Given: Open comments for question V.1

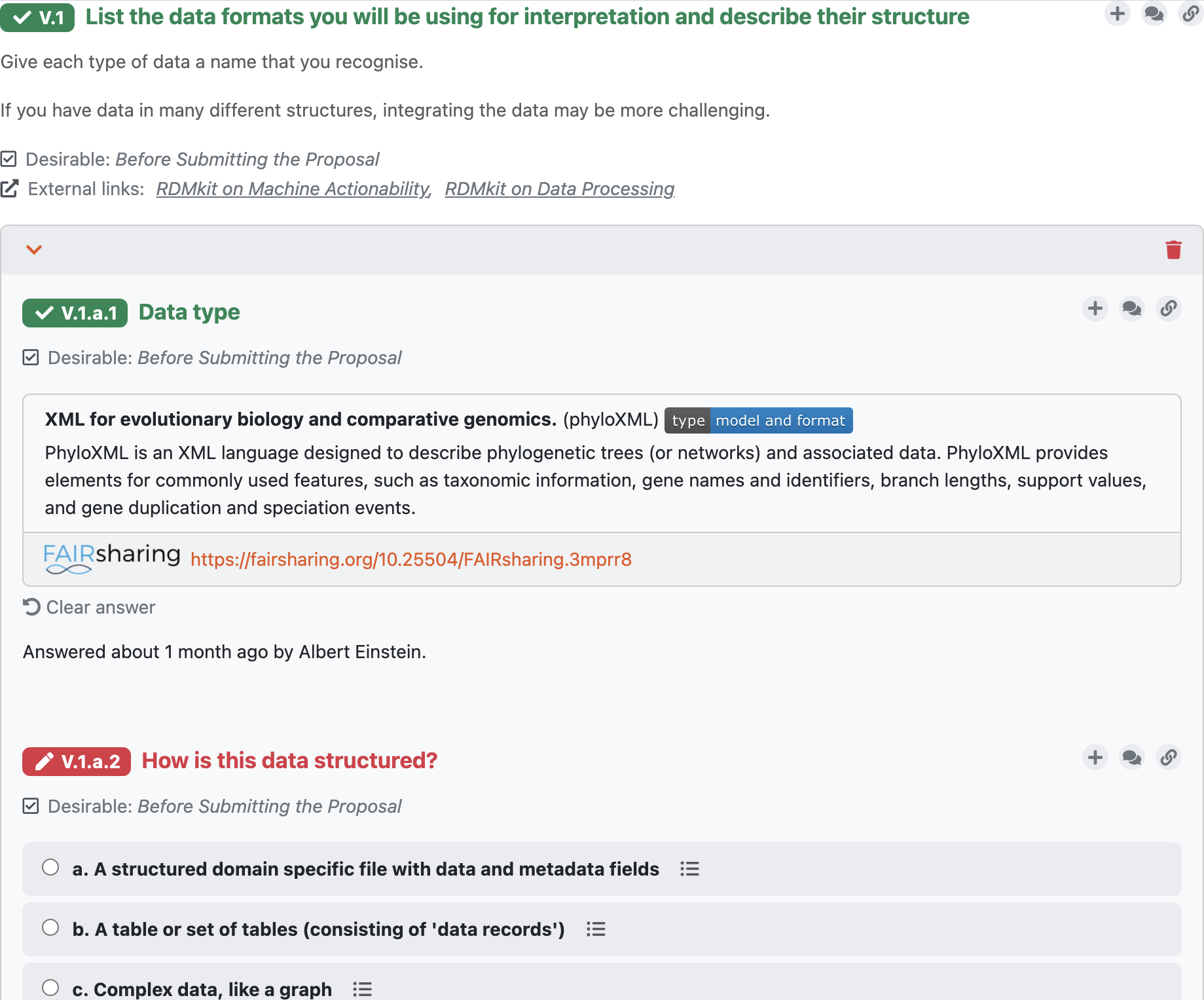Looking at the screenshot, I should 1154,13.
